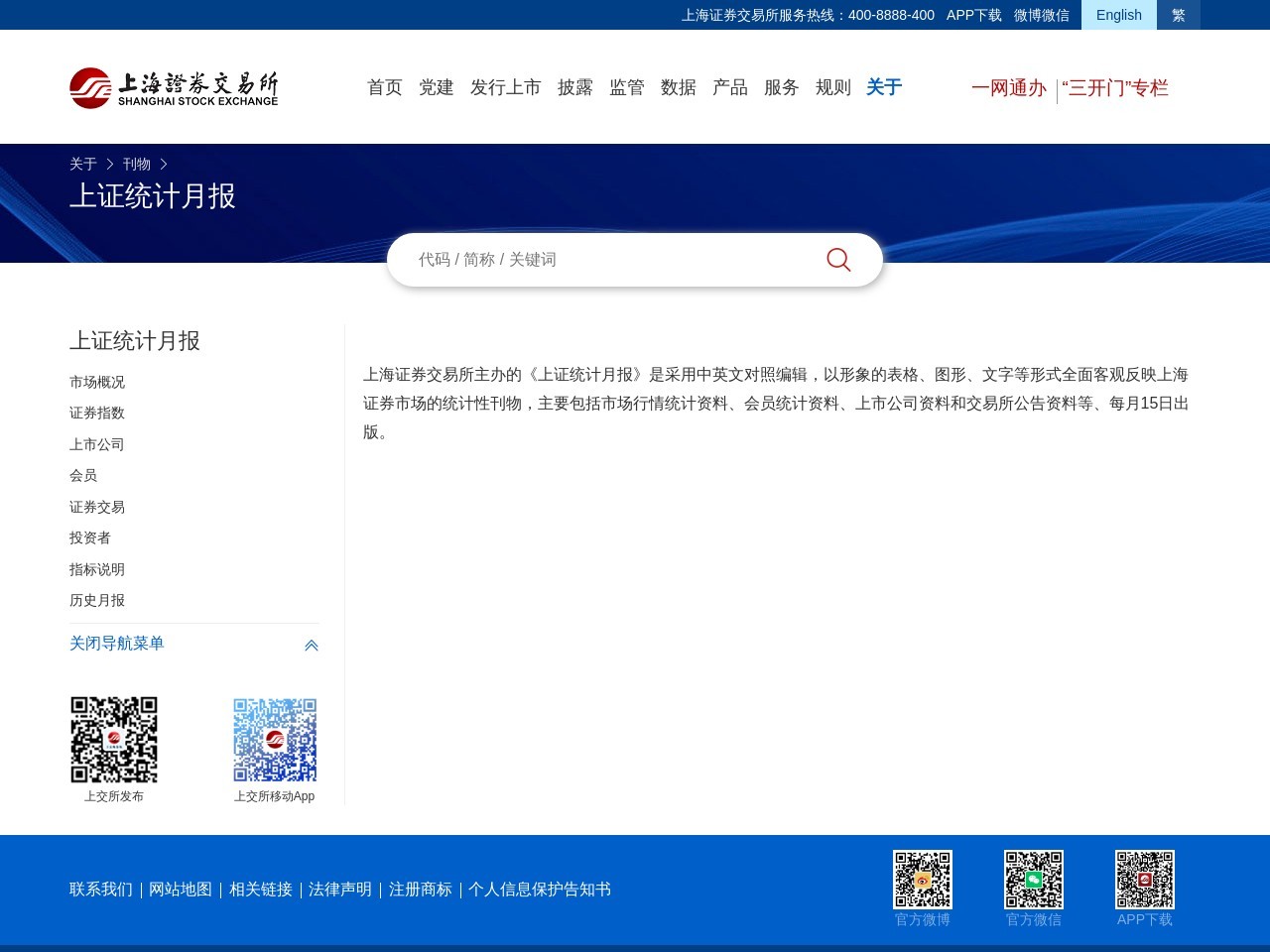
Task: Click 微博微信 in top bar
Action: pyautogui.click(x=1042, y=15)
